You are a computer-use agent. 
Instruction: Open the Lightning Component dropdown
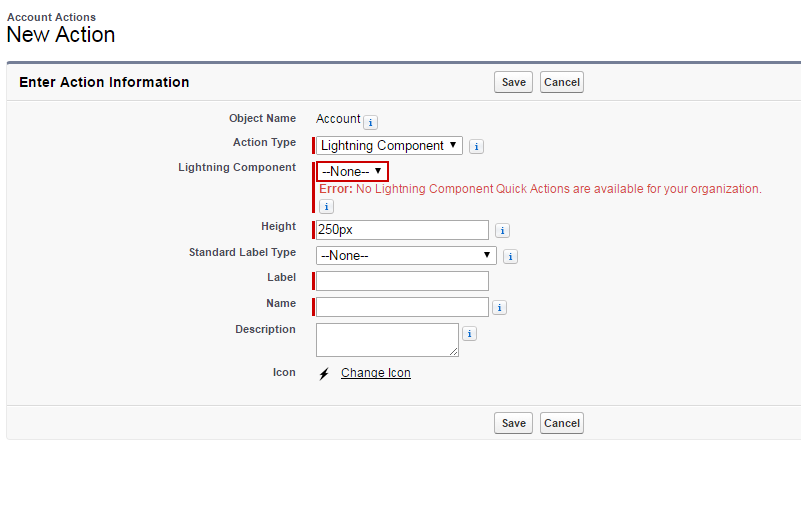click(352, 172)
